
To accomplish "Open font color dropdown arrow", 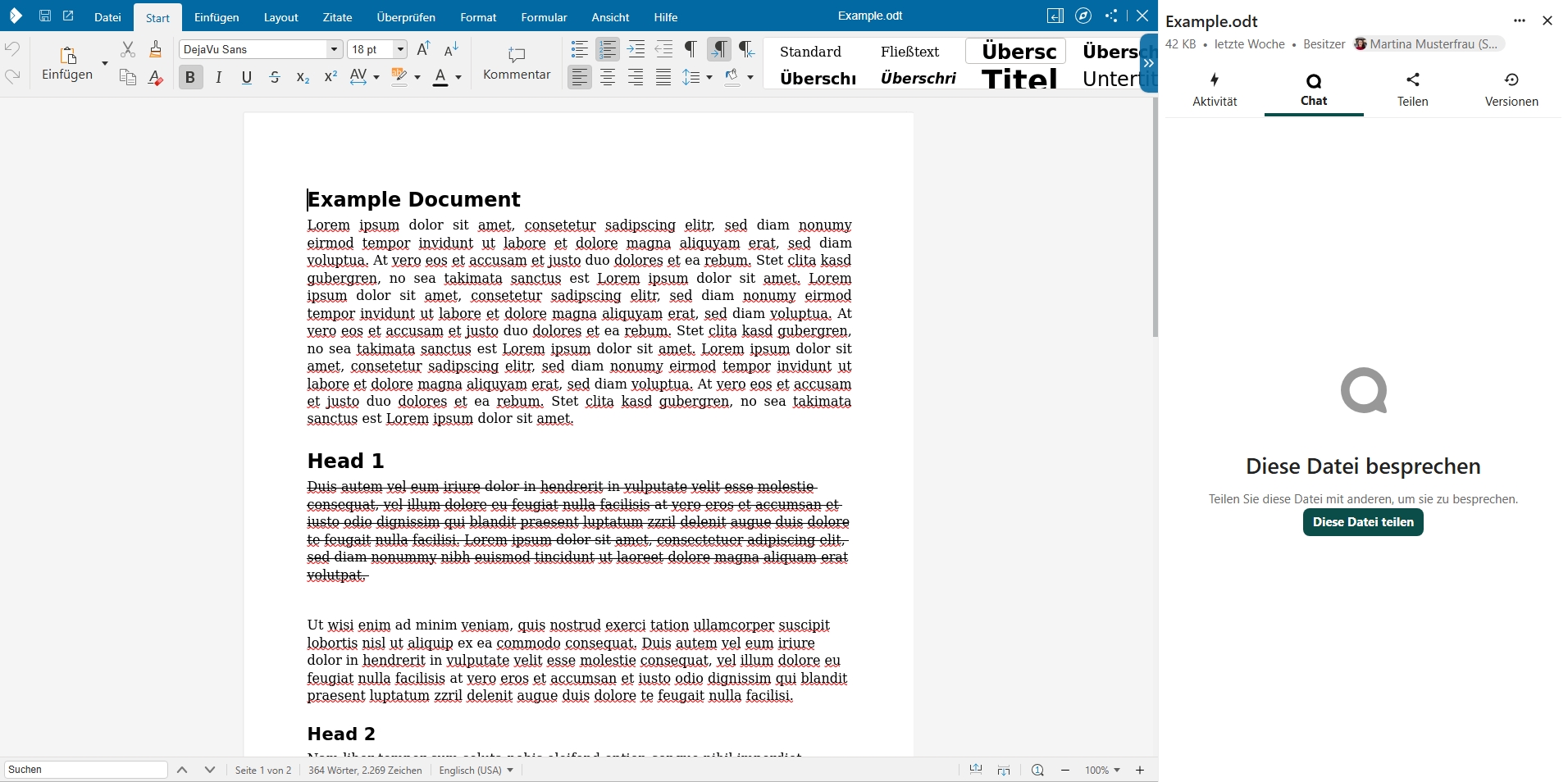I will [x=458, y=78].
